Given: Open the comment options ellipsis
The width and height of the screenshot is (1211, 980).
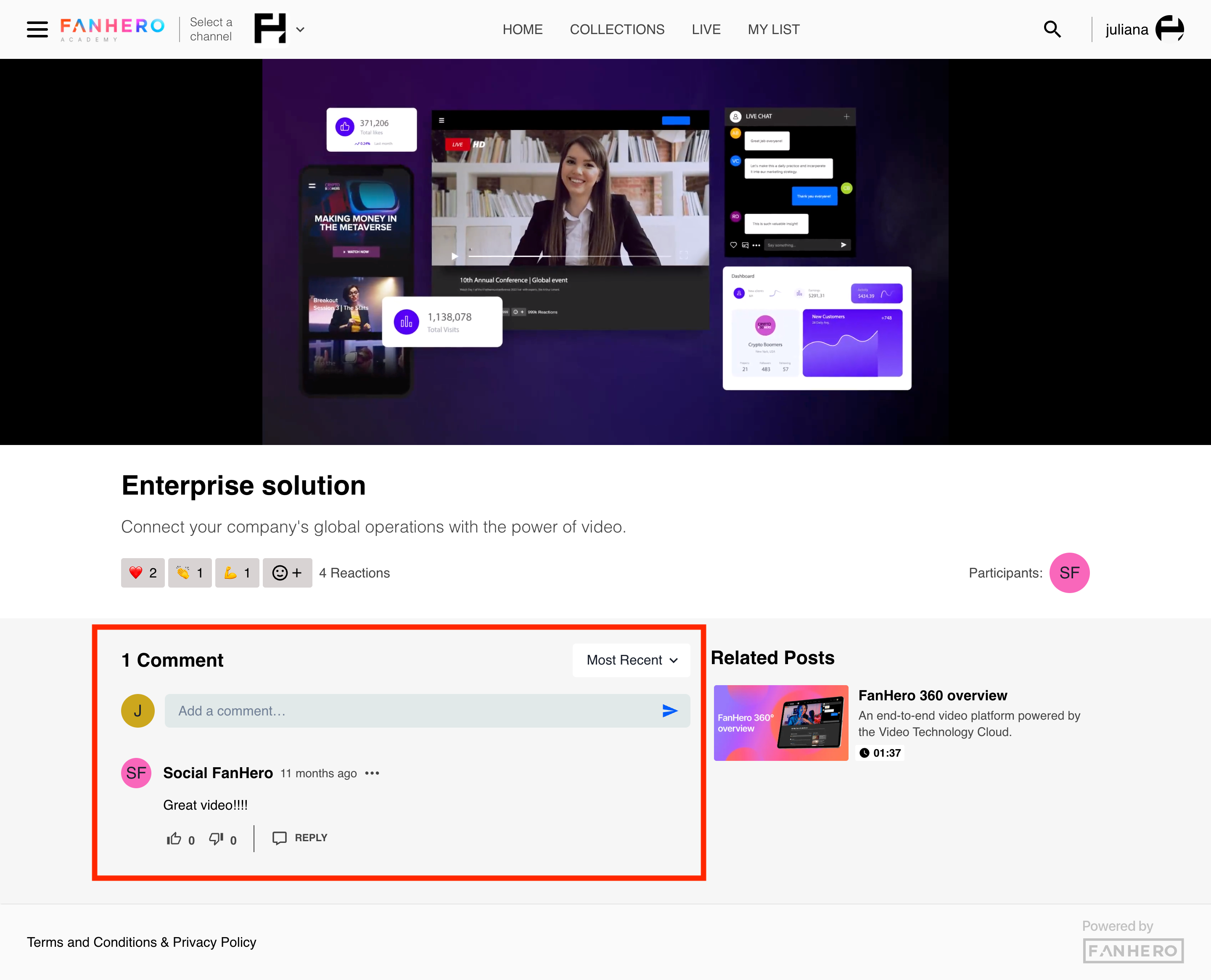Looking at the screenshot, I should [x=372, y=773].
